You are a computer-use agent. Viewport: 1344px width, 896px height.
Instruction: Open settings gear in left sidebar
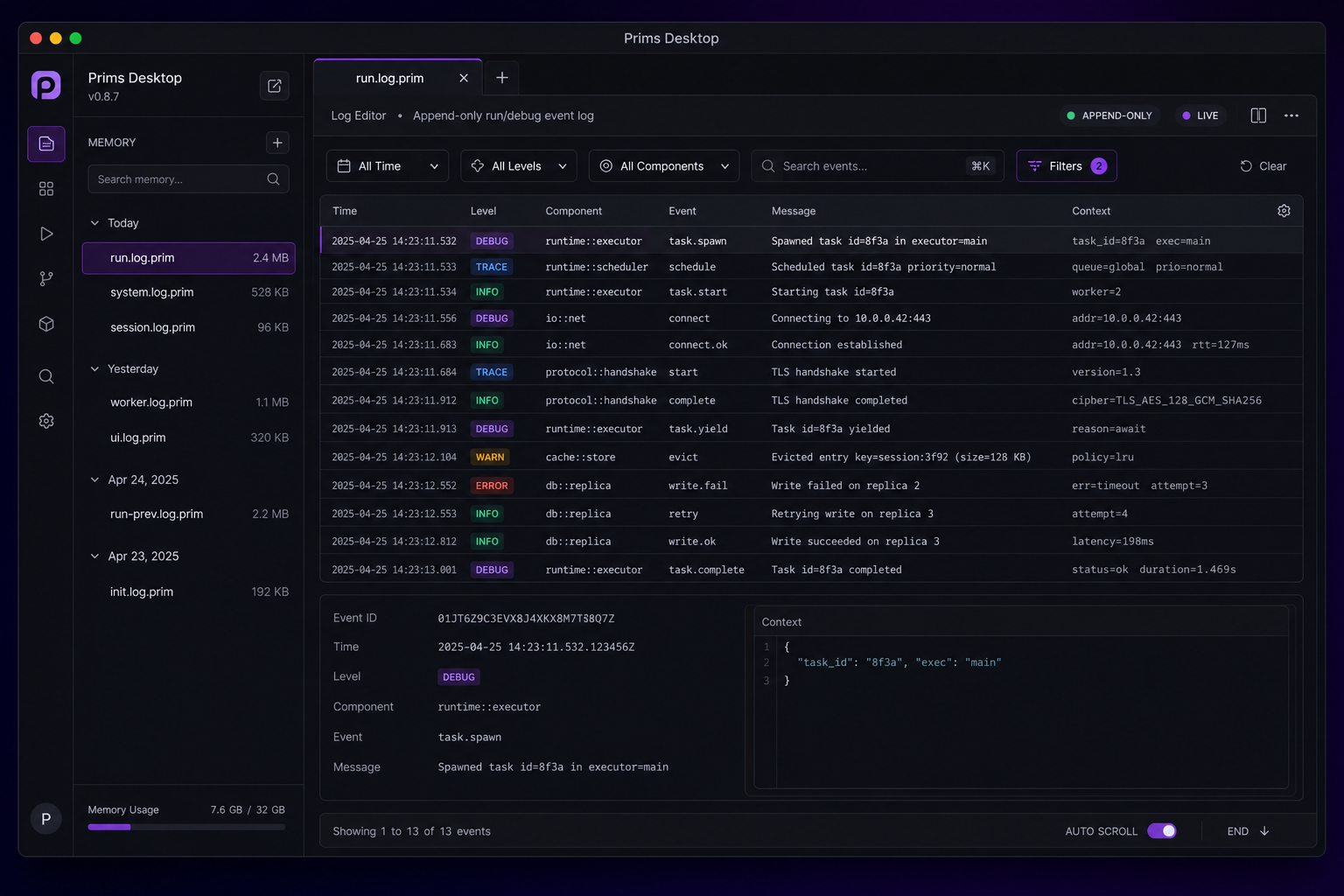coord(46,421)
